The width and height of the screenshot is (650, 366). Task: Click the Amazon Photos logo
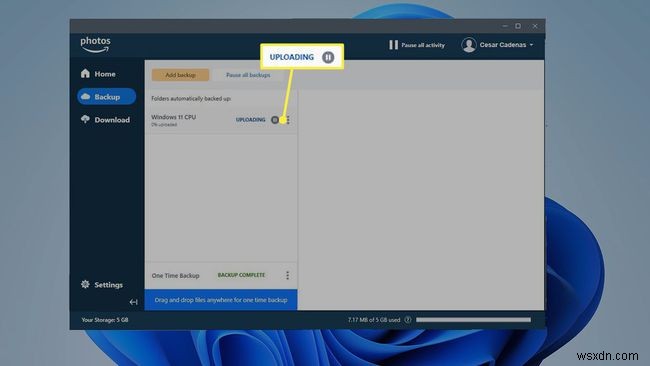pos(95,45)
